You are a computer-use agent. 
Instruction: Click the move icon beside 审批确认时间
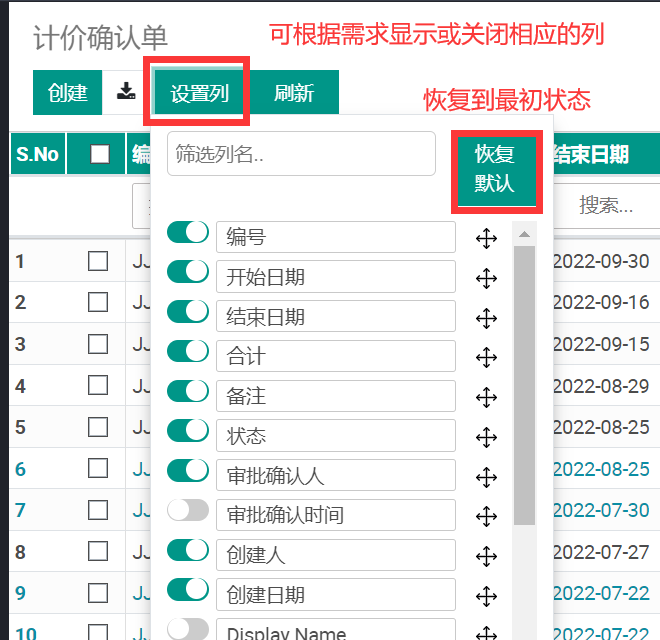[x=486, y=515]
